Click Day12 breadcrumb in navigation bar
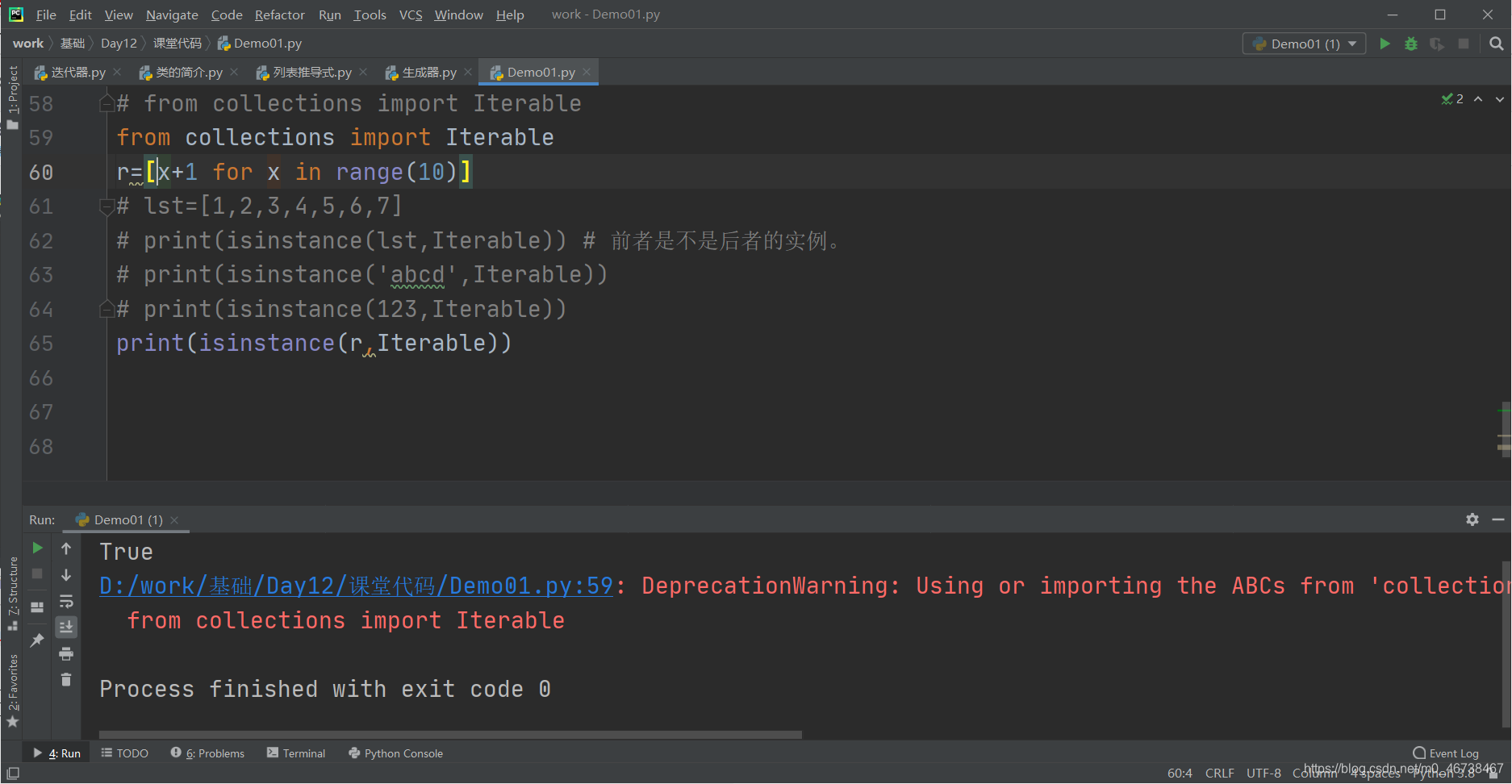The width and height of the screenshot is (1512, 784). [x=119, y=44]
